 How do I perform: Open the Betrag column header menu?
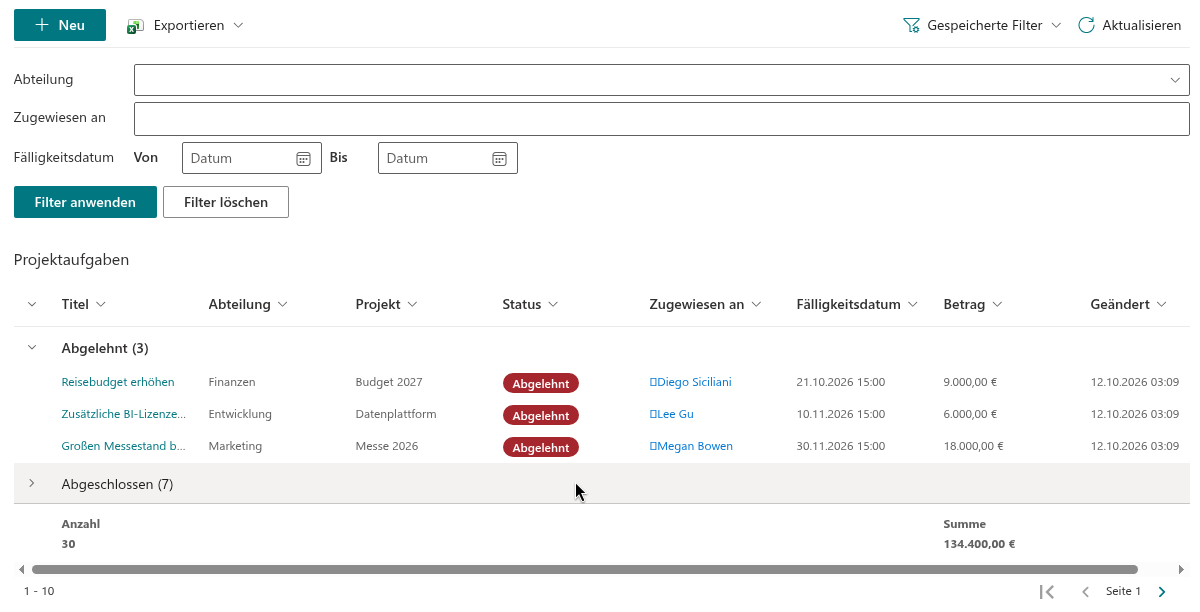(973, 304)
